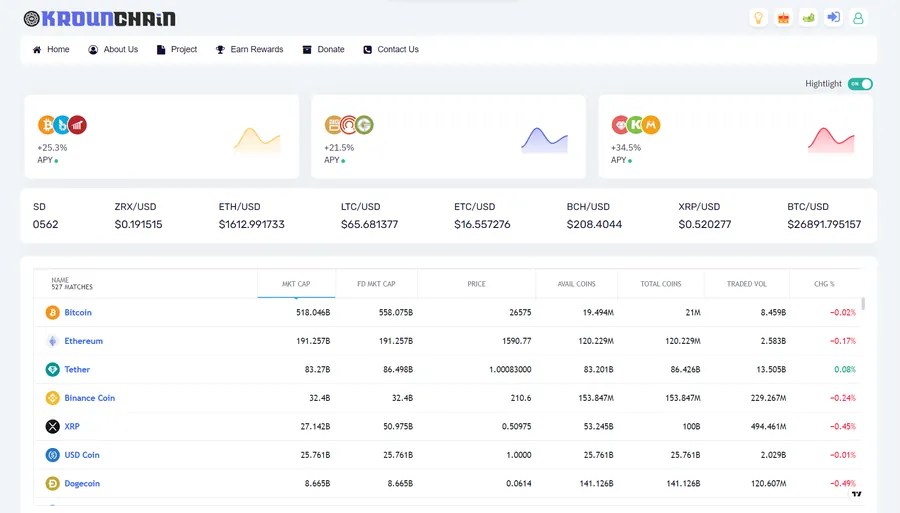Click the table's vertical scrollbar
The height and width of the screenshot is (513, 900).
click(x=863, y=304)
